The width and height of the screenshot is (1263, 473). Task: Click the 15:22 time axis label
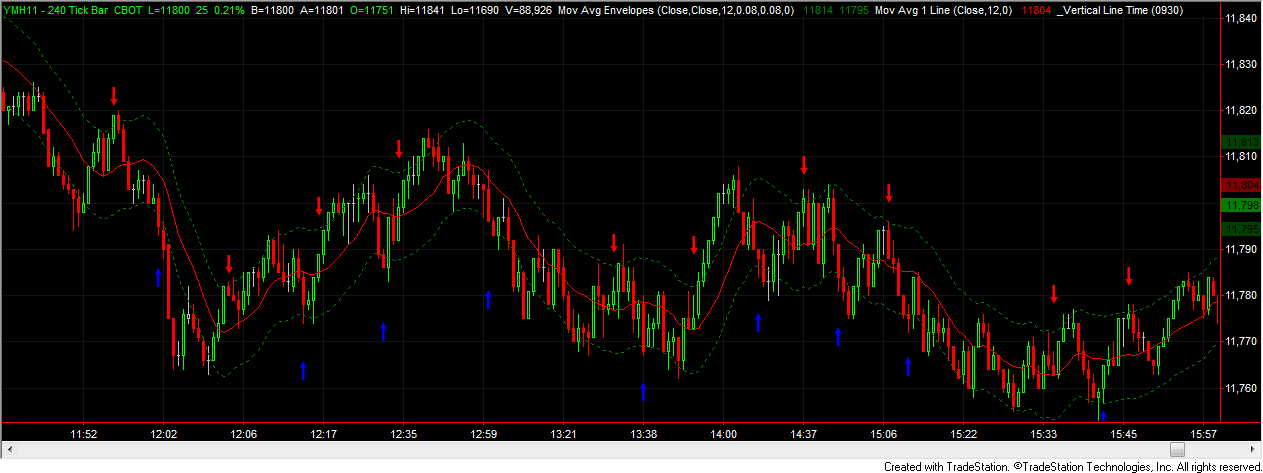click(964, 434)
